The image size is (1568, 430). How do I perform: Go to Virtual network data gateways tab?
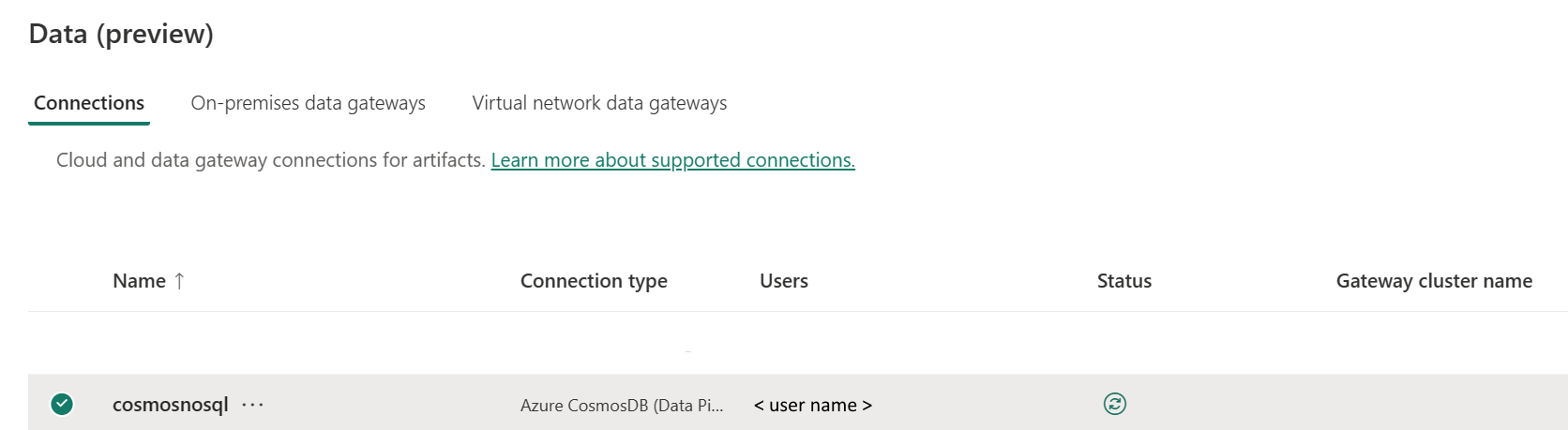(x=599, y=103)
